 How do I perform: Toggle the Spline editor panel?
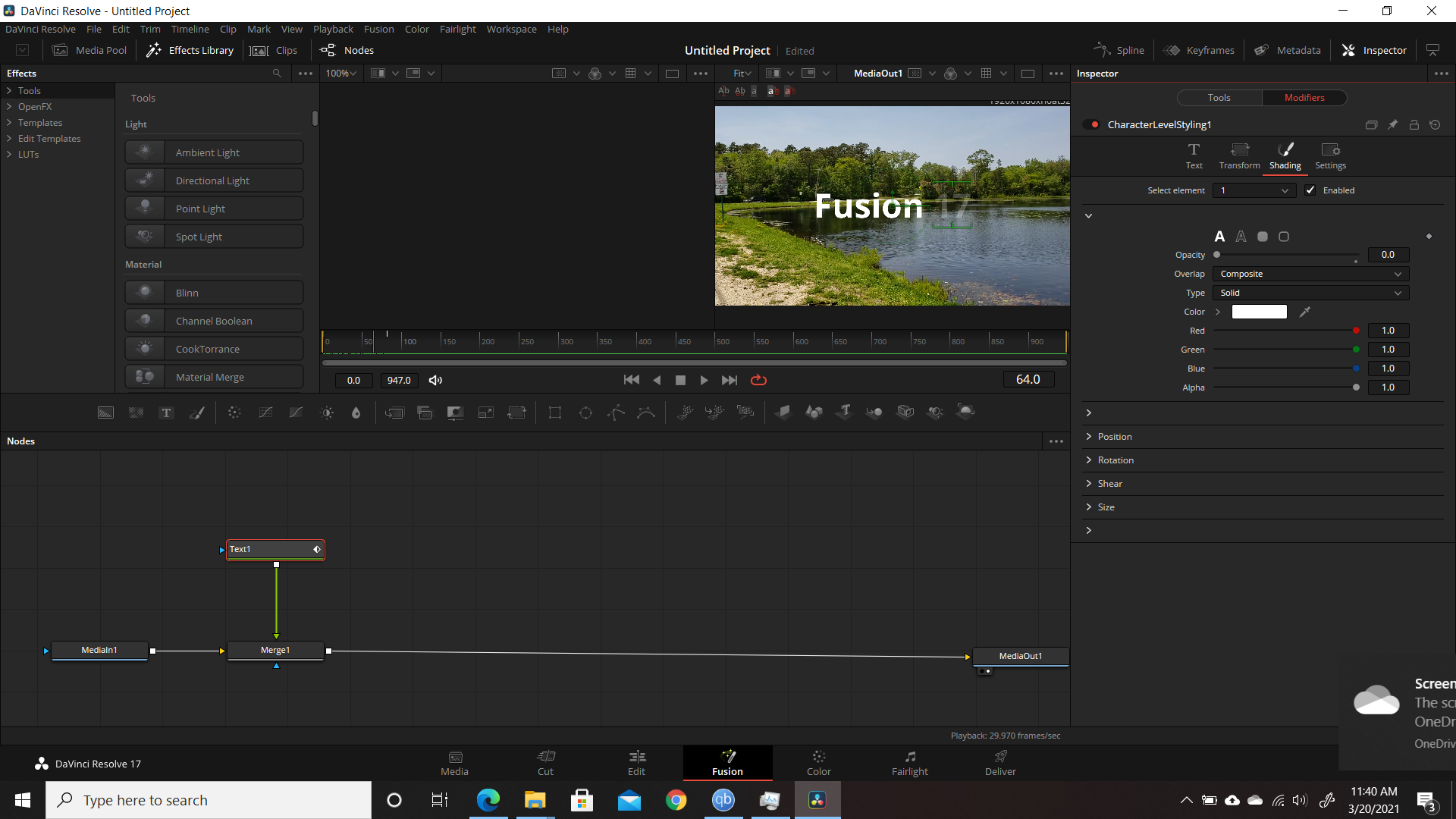pyautogui.click(x=1119, y=50)
